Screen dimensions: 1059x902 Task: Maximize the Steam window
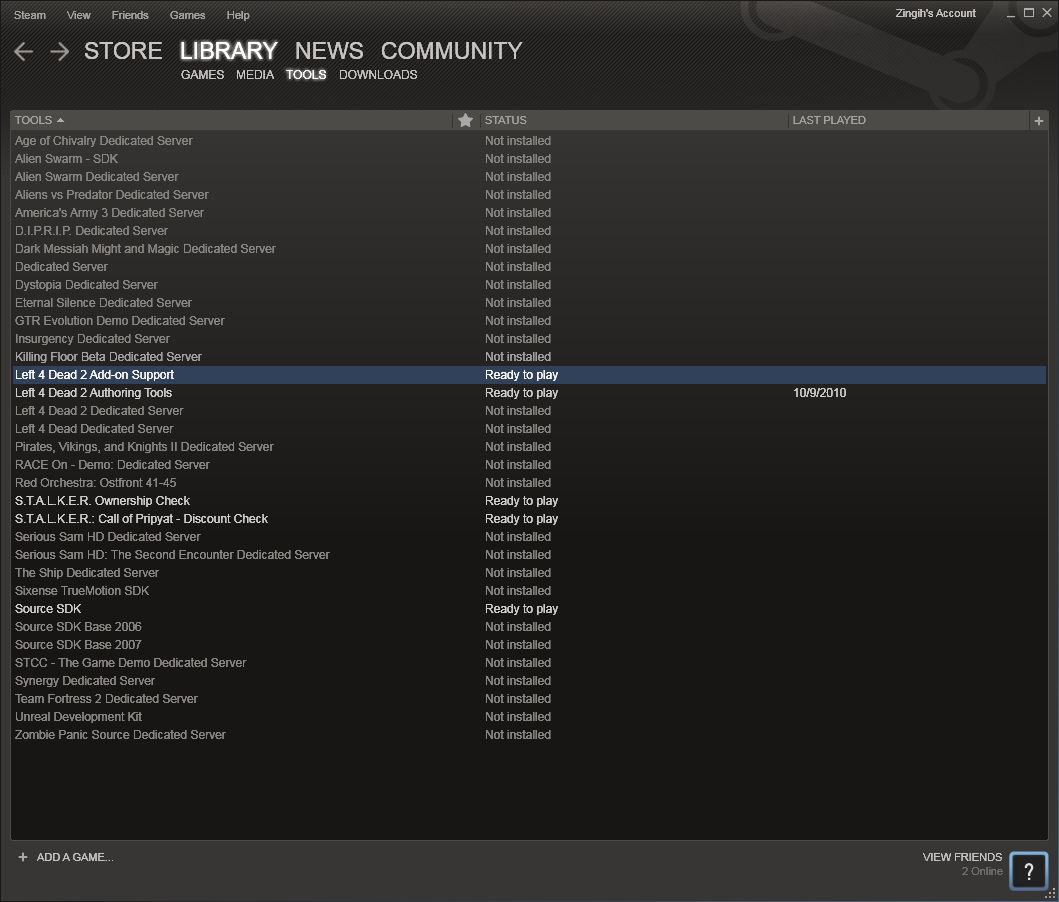tap(1029, 12)
